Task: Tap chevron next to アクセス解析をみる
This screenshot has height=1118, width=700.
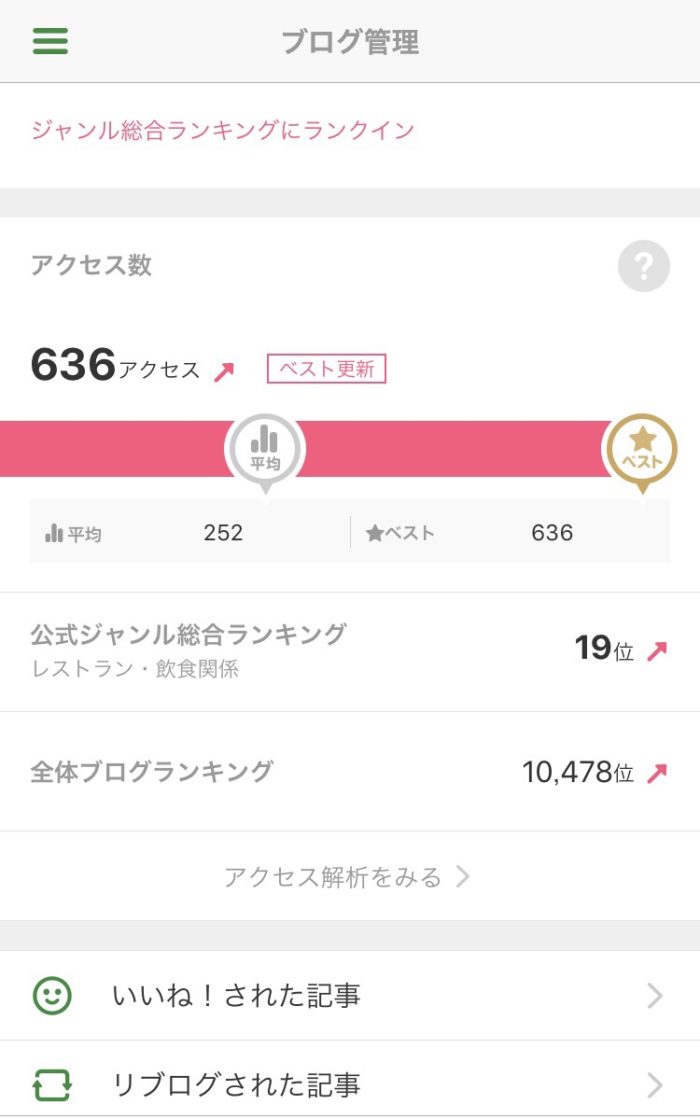Action: (463, 877)
